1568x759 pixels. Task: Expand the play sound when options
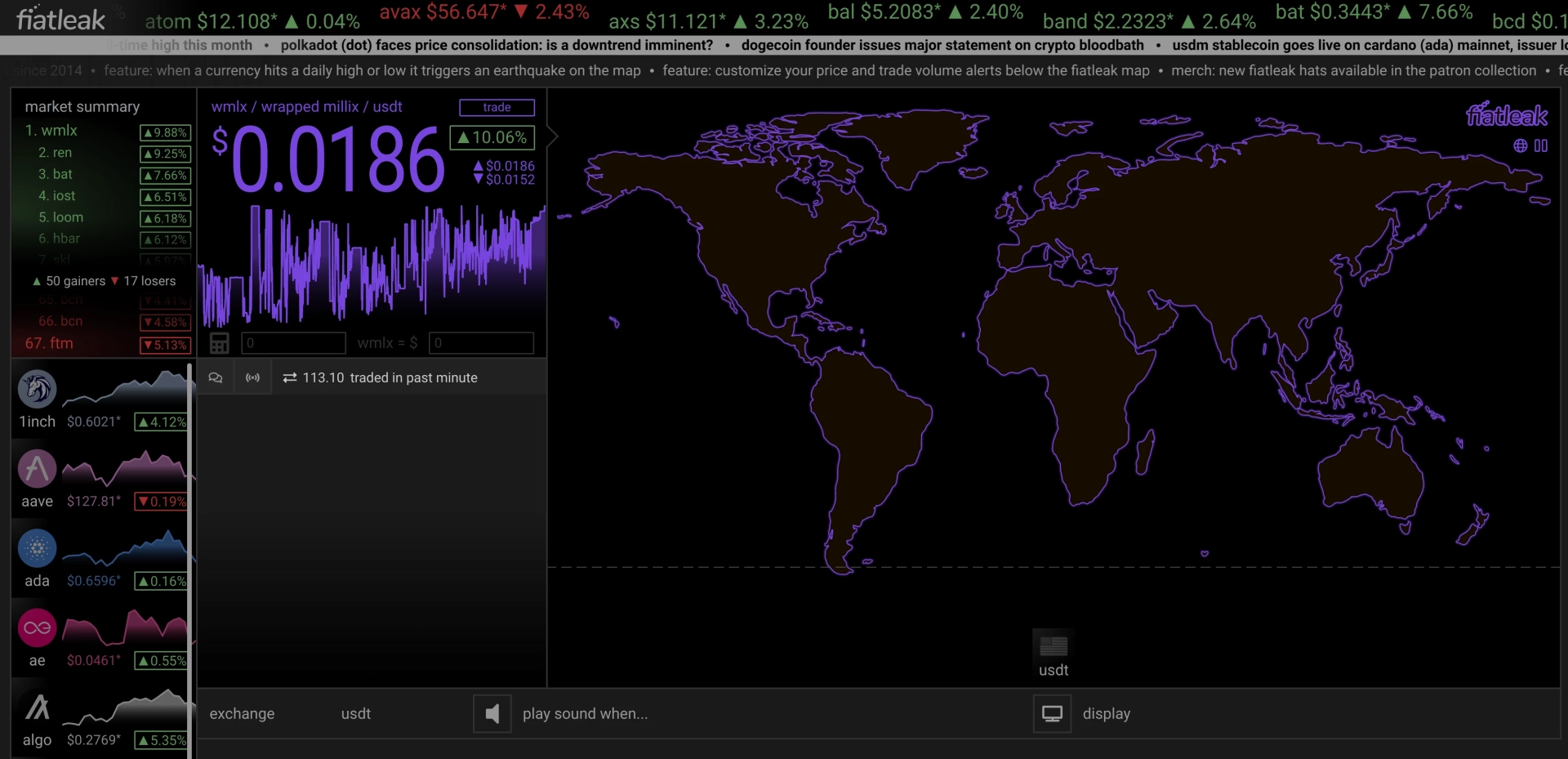(585, 714)
